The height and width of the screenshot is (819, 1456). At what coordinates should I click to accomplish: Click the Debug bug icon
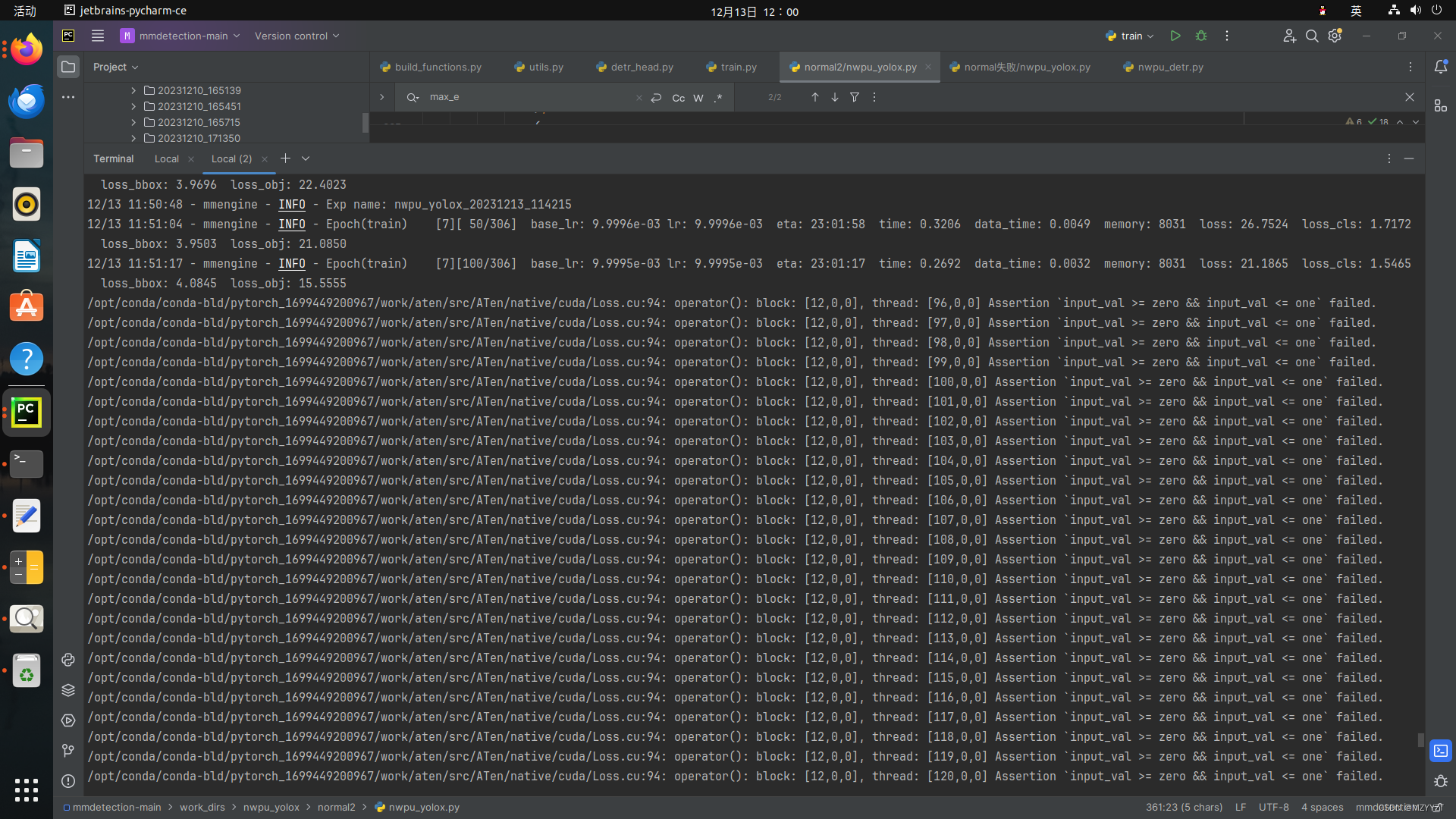coord(1201,36)
